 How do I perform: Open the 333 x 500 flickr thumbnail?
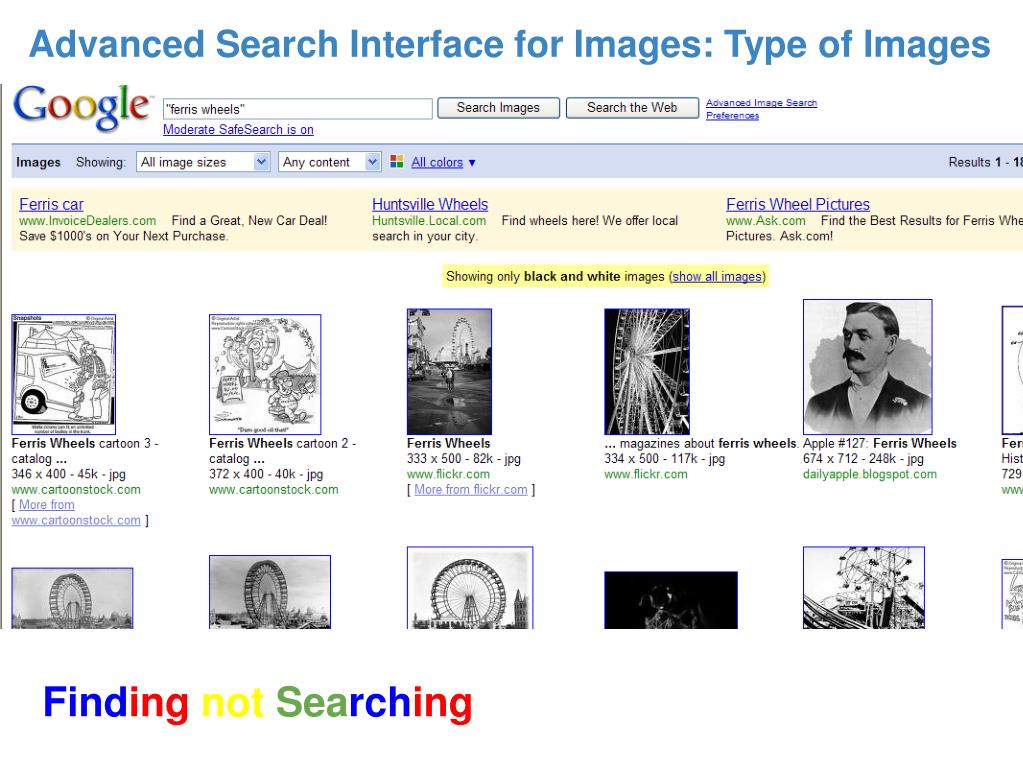(449, 372)
